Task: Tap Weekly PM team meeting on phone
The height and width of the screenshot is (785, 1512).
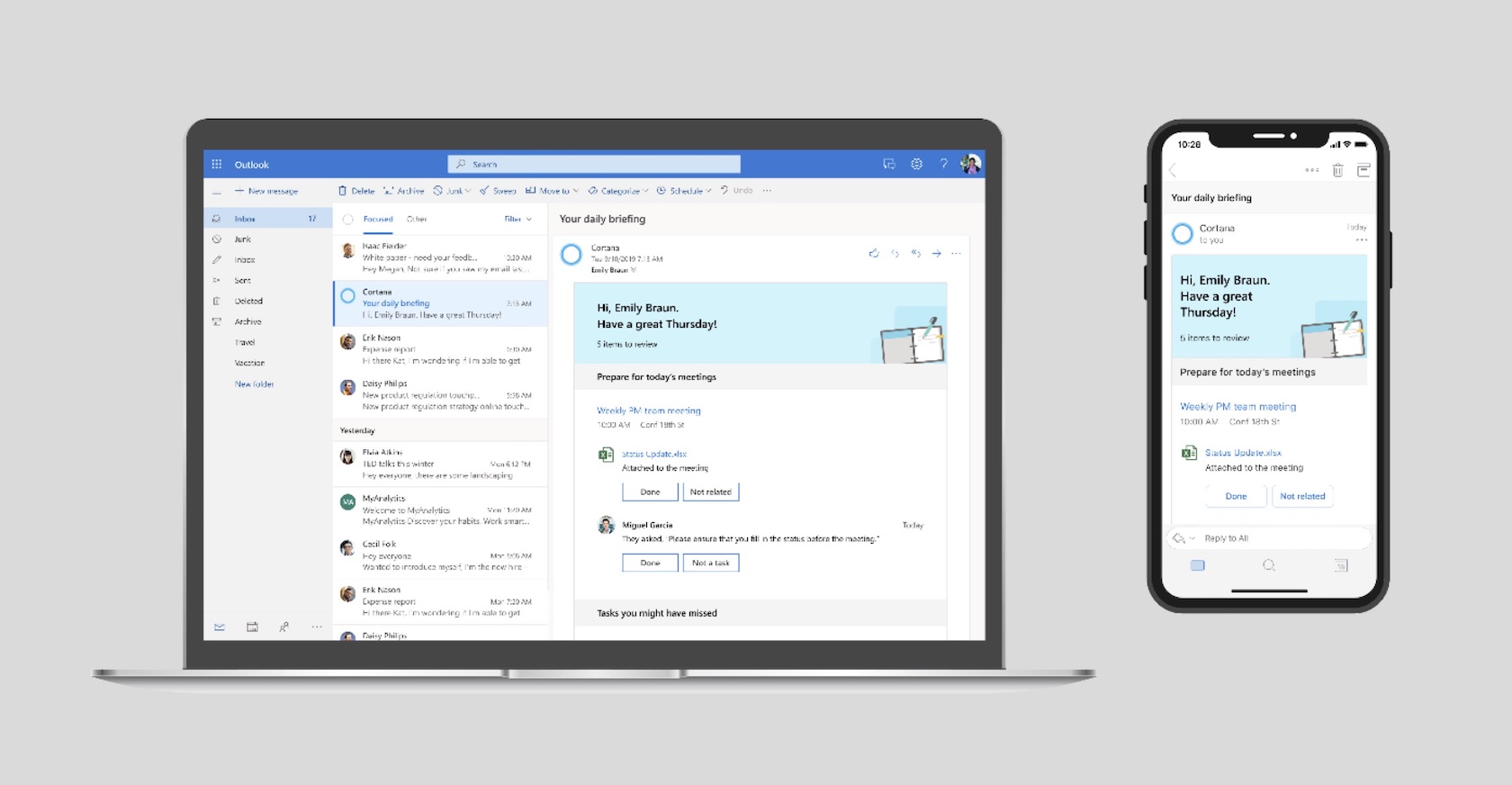Action: point(1238,407)
